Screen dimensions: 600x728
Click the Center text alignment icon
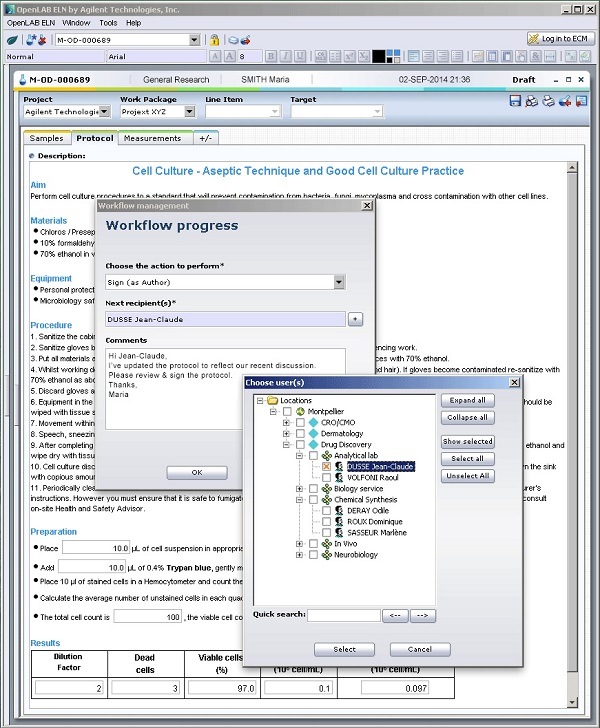[x=428, y=57]
